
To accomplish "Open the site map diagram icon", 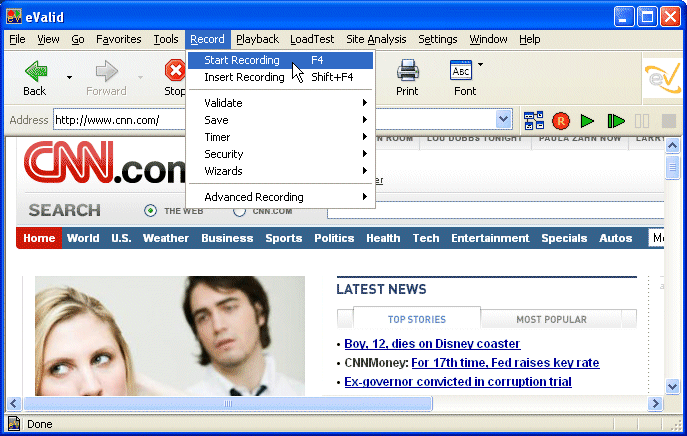I will 534,121.
